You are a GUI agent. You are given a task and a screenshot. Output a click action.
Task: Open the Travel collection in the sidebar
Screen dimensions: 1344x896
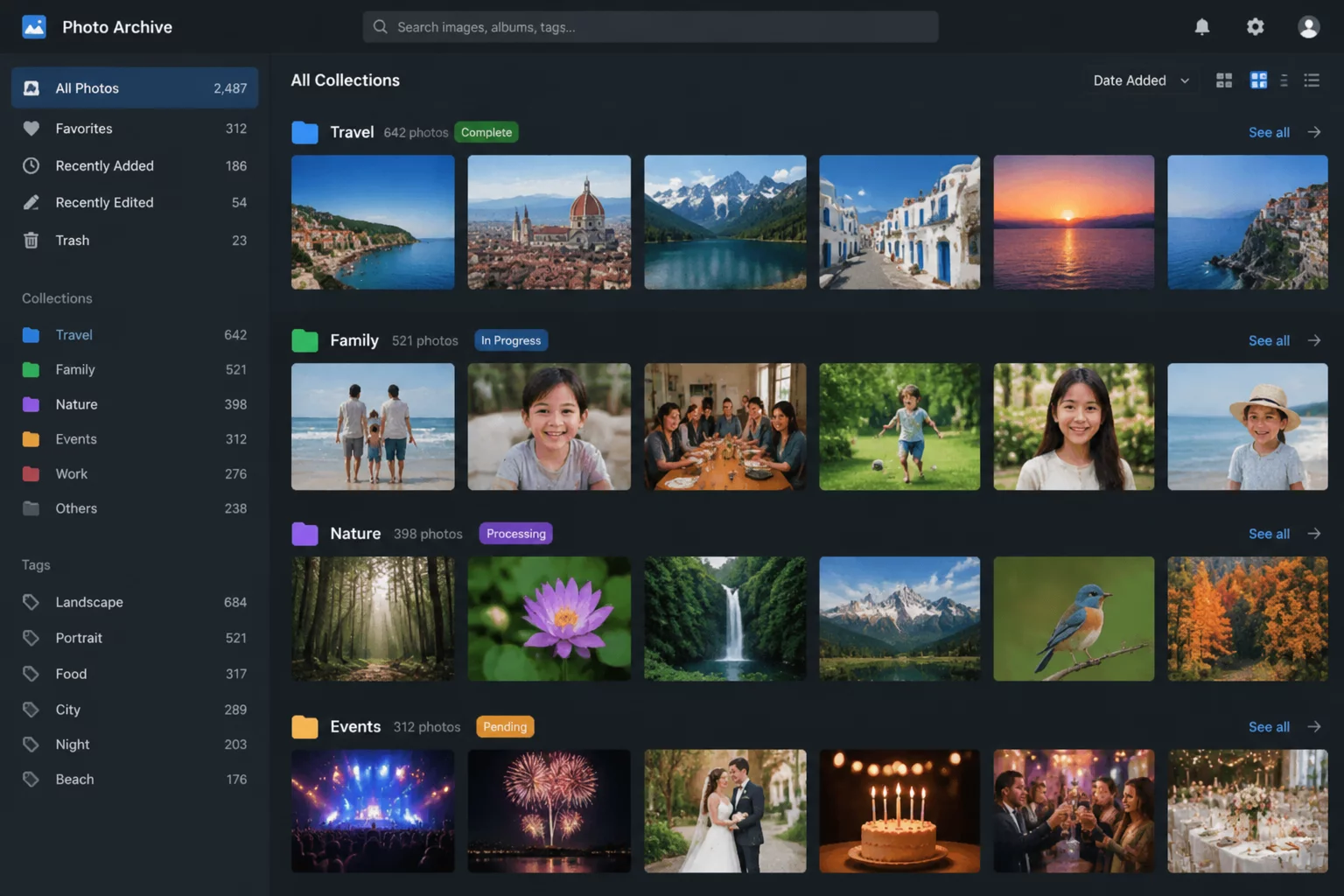pos(135,335)
